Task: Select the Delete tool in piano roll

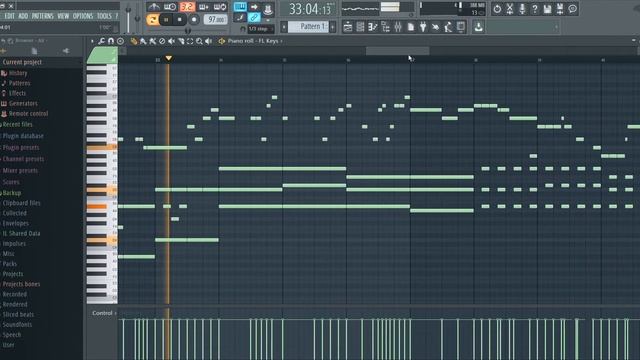Action: (162, 41)
